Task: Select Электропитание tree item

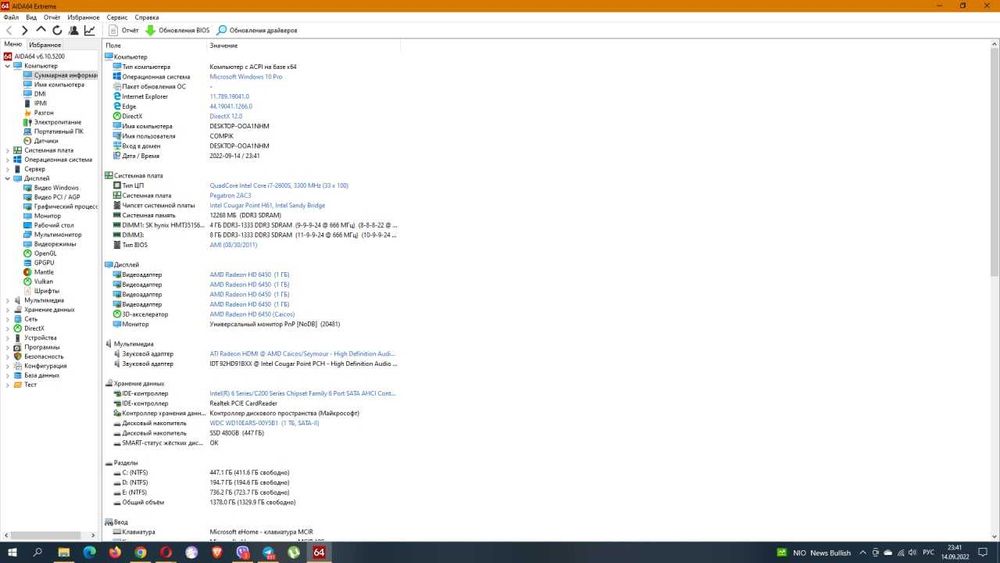Action: (57, 122)
